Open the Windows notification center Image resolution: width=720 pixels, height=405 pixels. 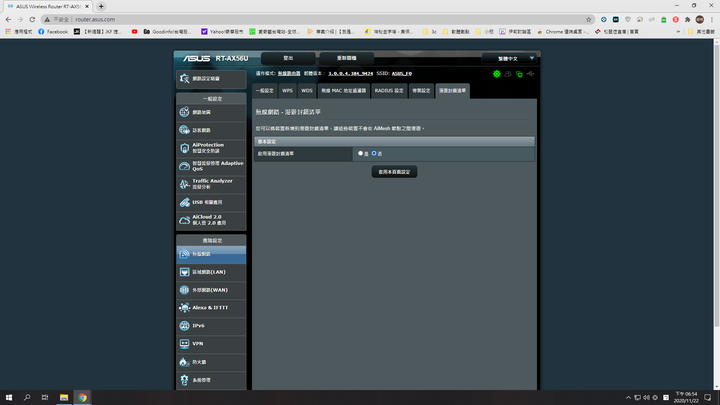708,398
